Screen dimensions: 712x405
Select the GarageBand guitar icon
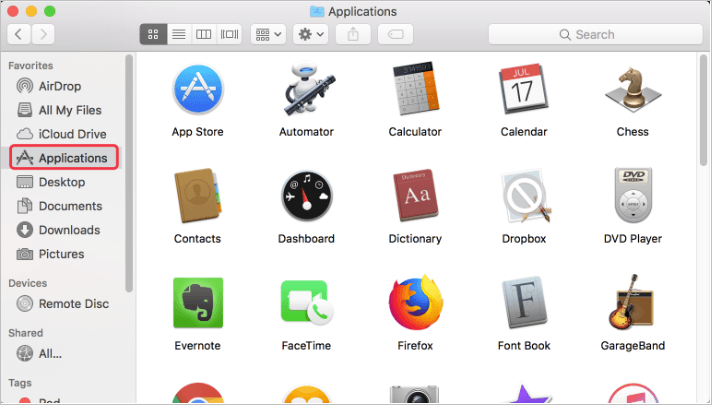pos(632,302)
